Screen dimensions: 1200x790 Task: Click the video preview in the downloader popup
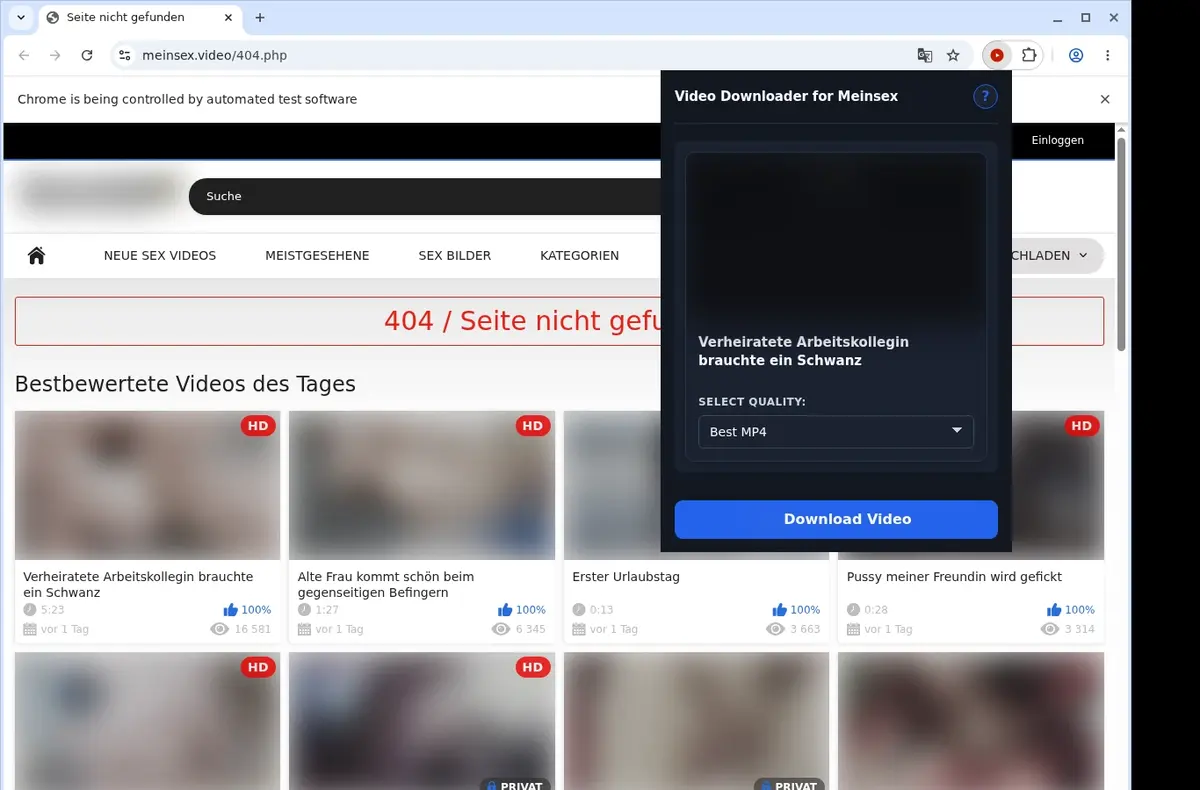pos(836,238)
